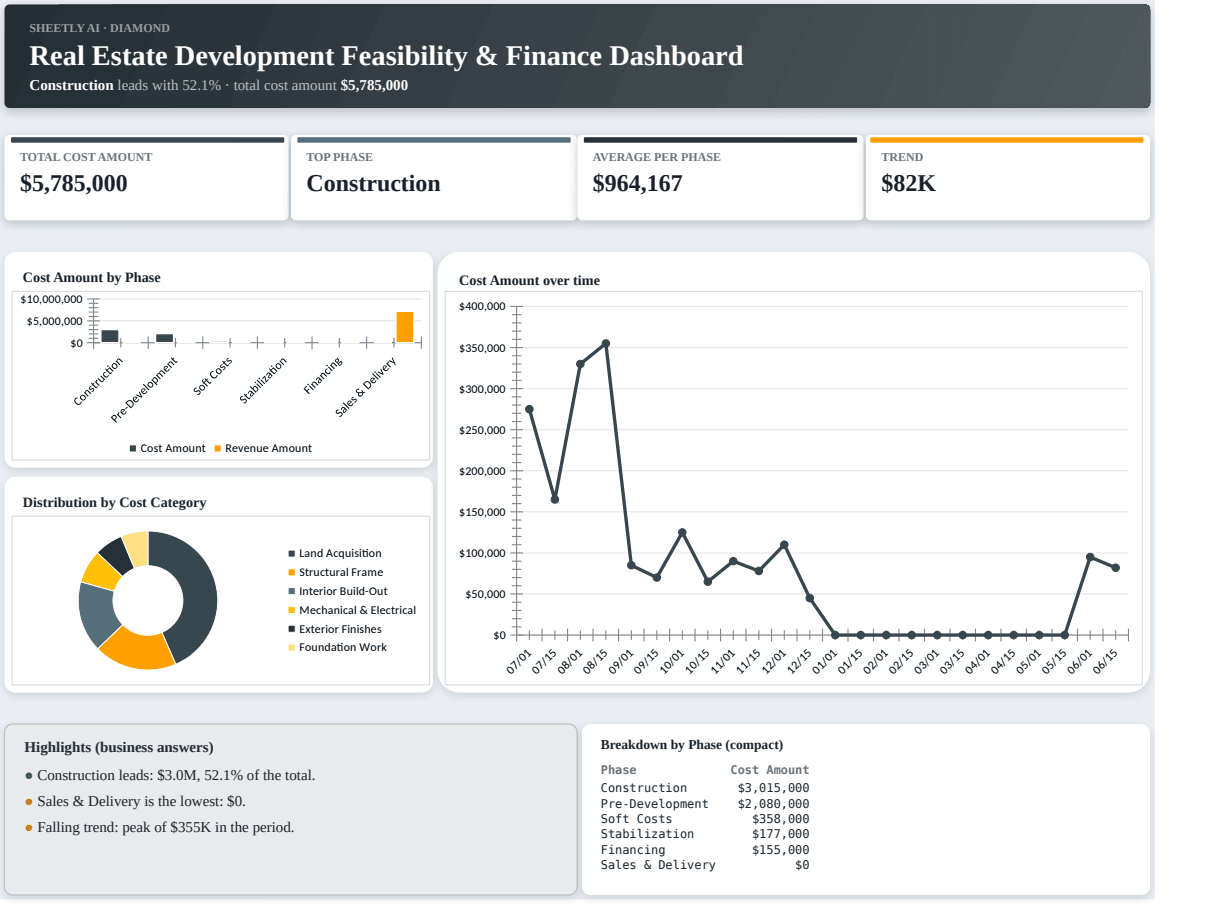Click the $10,000,000 y-axis label
The height and width of the screenshot is (922, 1227).
click(52, 299)
